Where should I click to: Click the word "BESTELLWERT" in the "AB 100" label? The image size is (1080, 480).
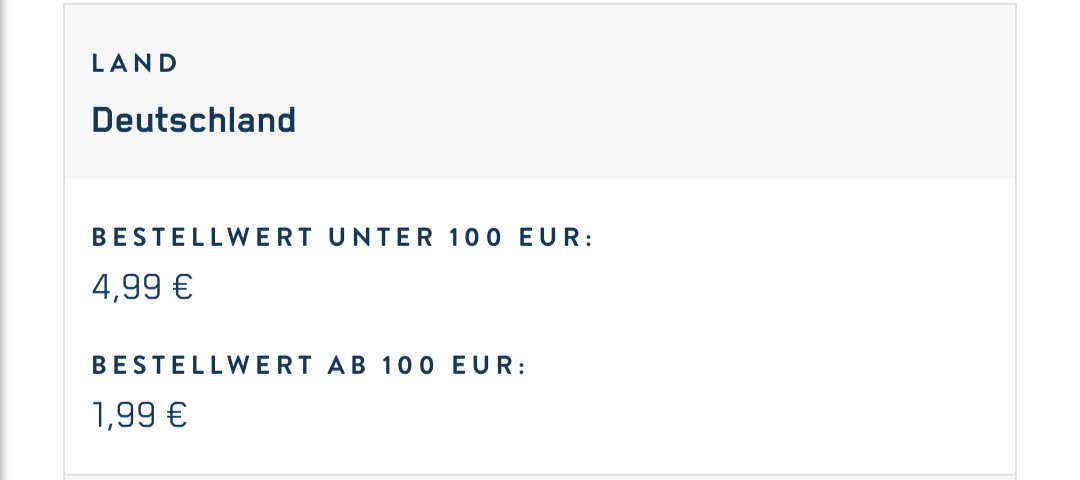click(201, 366)
